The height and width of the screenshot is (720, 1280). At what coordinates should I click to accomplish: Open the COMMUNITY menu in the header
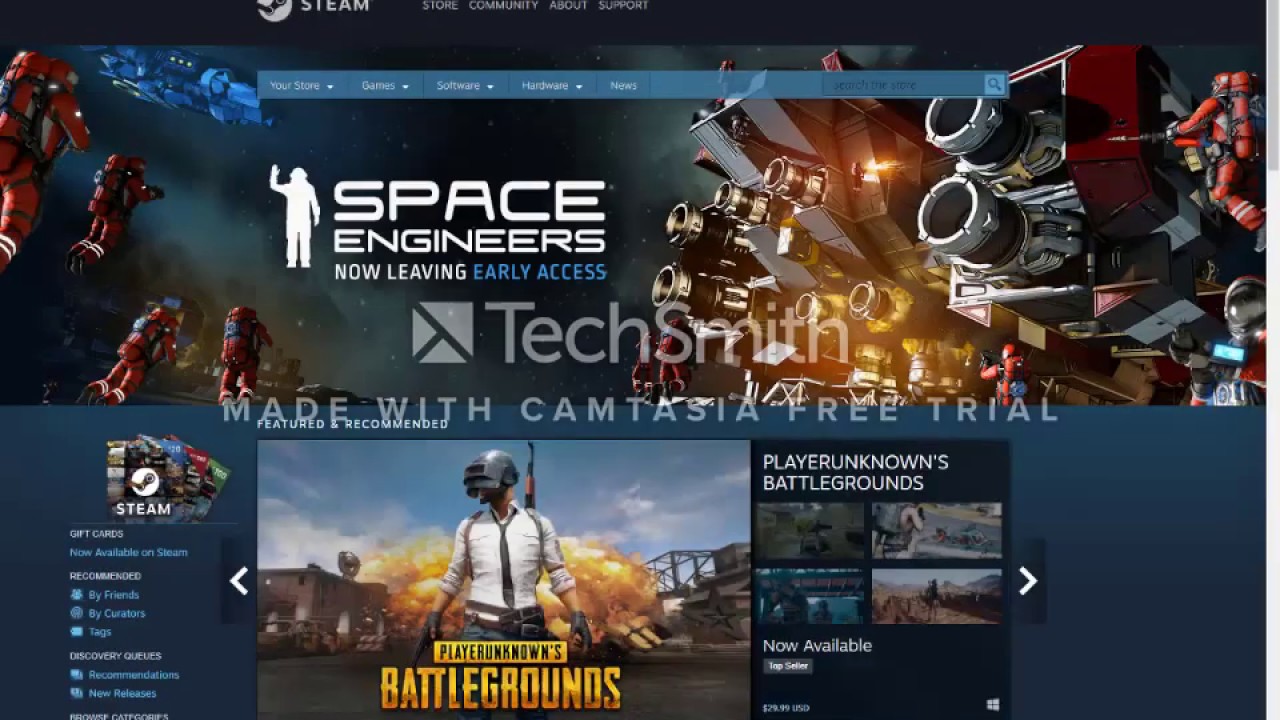(503, 6)
